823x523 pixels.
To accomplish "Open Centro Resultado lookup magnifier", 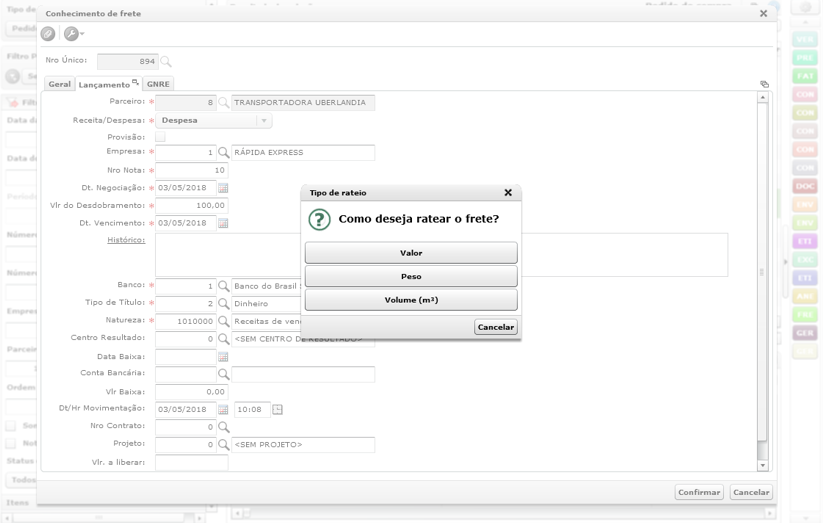I will [x=224, y=339].
